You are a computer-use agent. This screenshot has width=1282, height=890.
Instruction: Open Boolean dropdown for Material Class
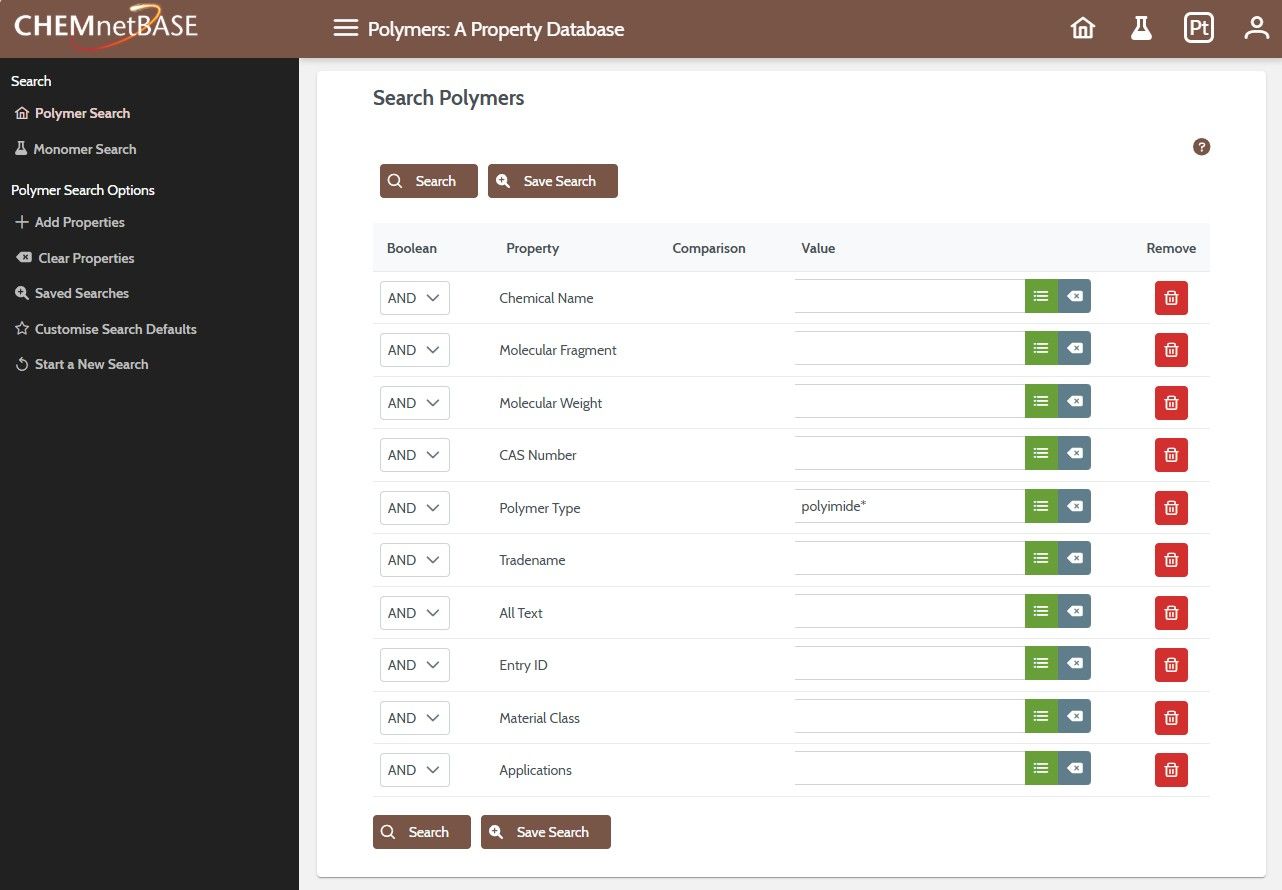(x=415, y=718)
